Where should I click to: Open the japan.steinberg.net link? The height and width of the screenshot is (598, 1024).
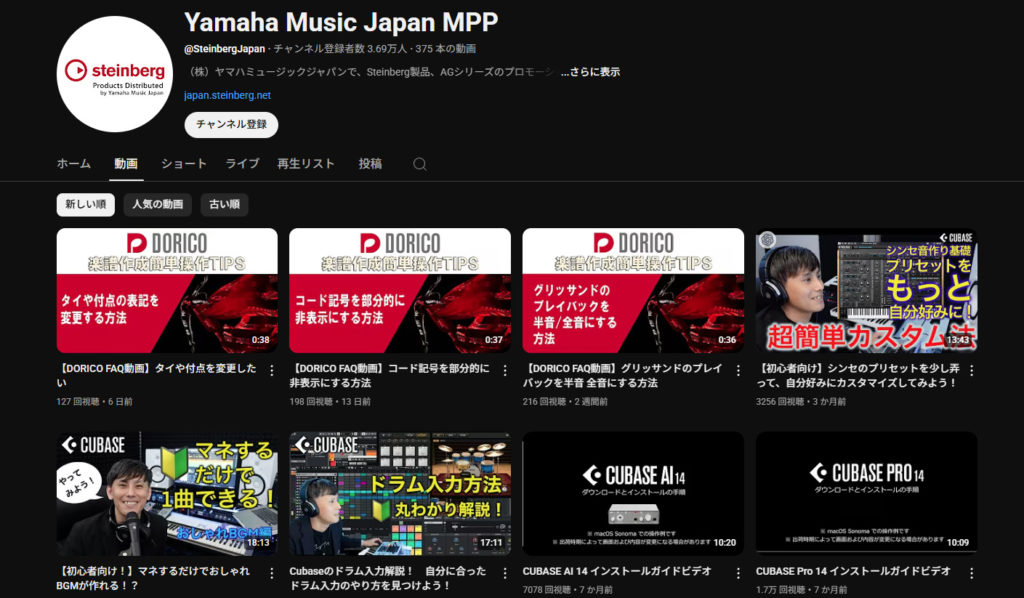point(228,96)
